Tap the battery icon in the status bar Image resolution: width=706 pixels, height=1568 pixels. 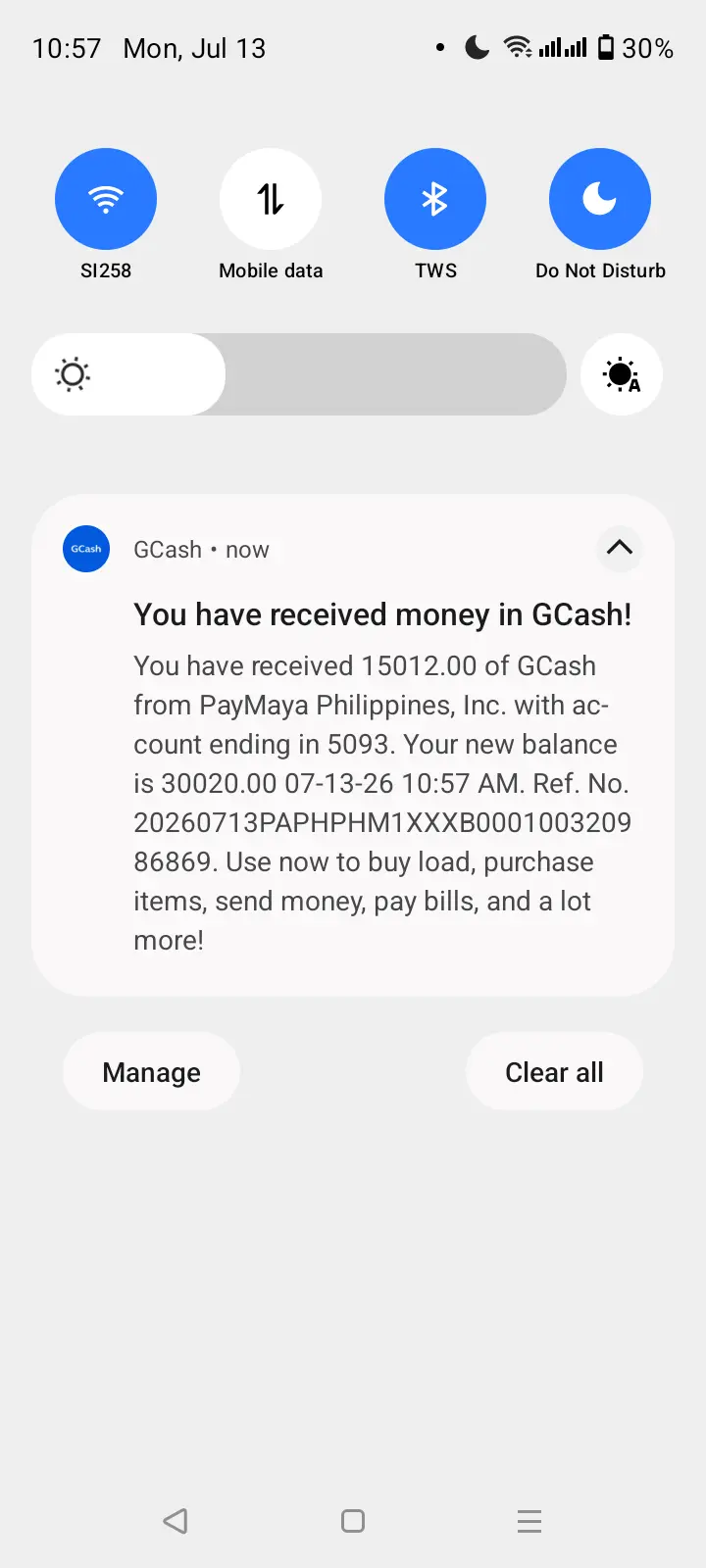coord(606,47)
